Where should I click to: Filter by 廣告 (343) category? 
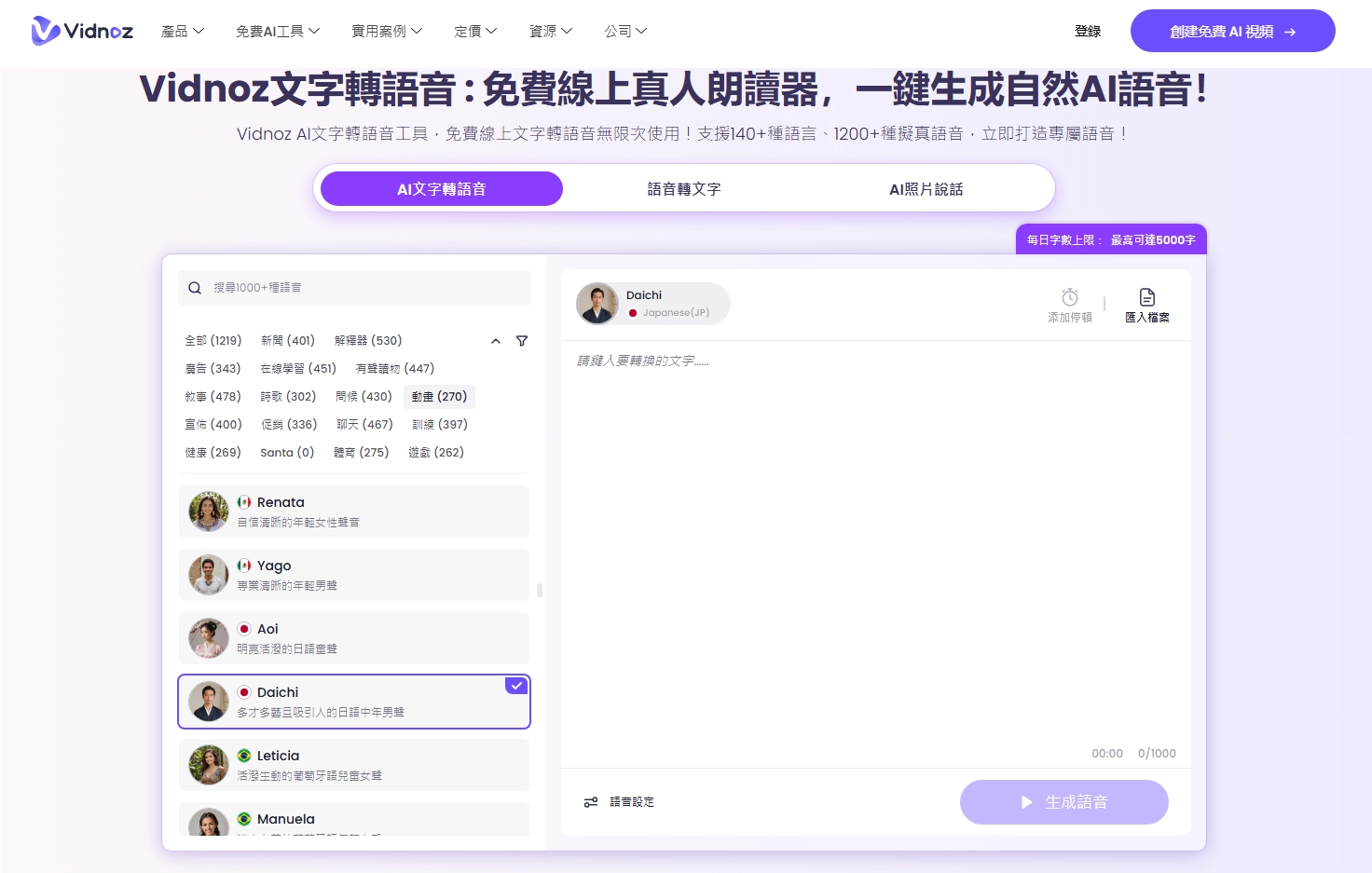[x=213, y=369]
